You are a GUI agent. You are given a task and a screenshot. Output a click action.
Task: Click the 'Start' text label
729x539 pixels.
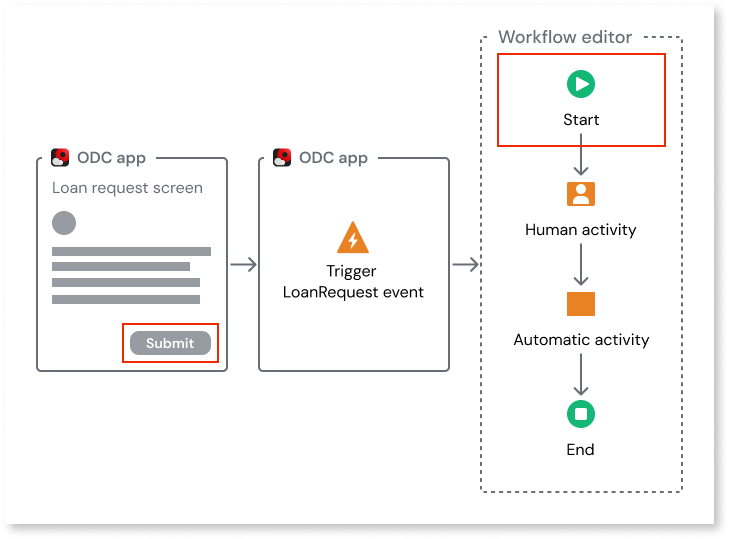[581, 120]
